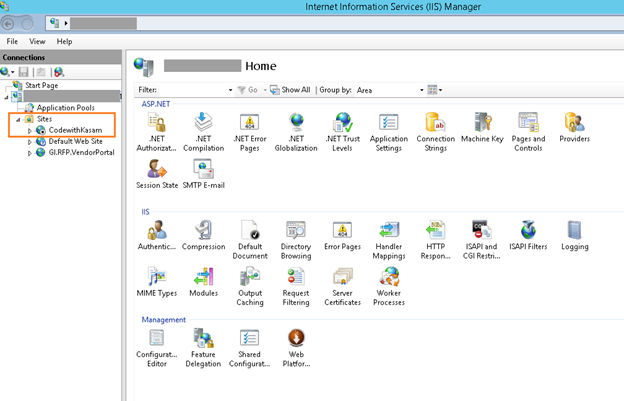Open .NET Authorization Rules feature

[156, 132]
